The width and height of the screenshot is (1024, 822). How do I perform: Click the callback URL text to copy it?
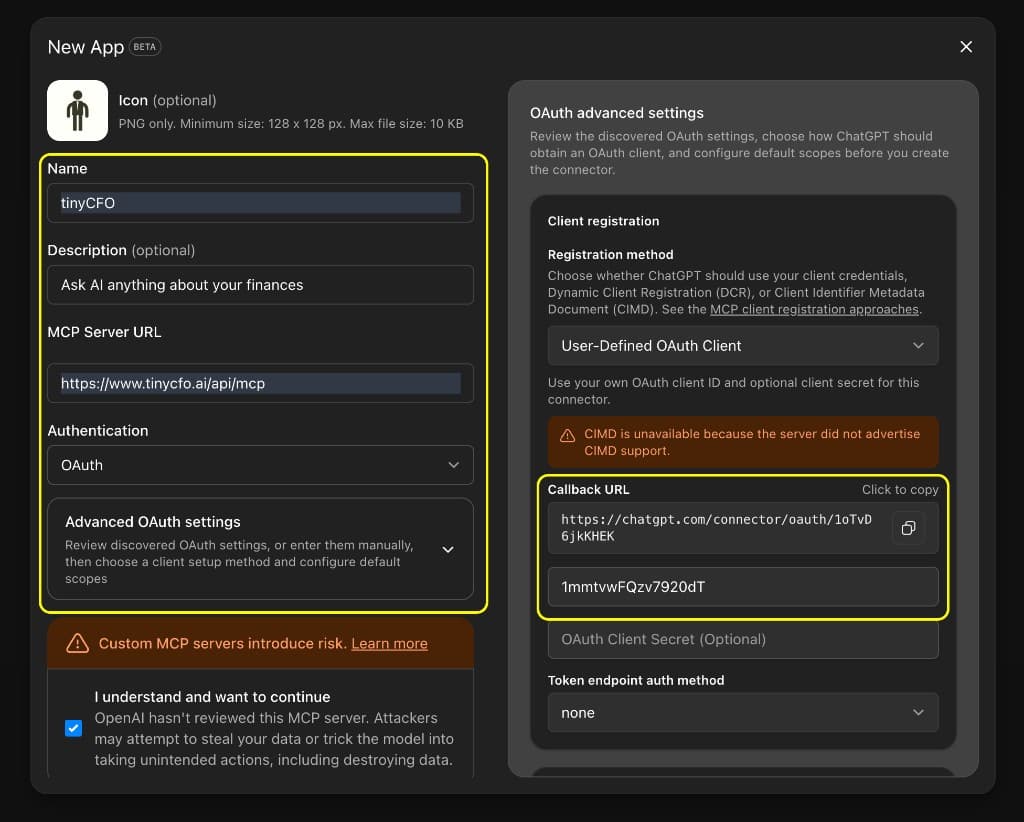coord(716,528)
